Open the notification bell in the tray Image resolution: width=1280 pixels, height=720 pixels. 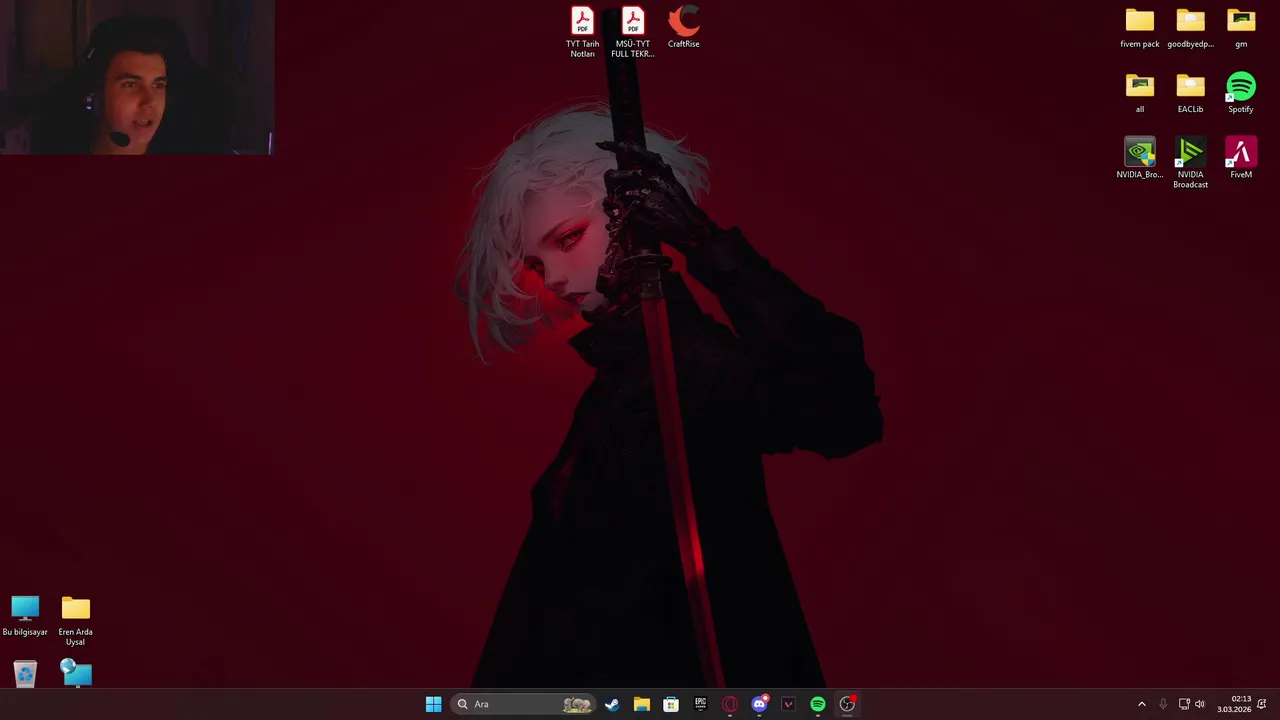tap(1262, 704)
